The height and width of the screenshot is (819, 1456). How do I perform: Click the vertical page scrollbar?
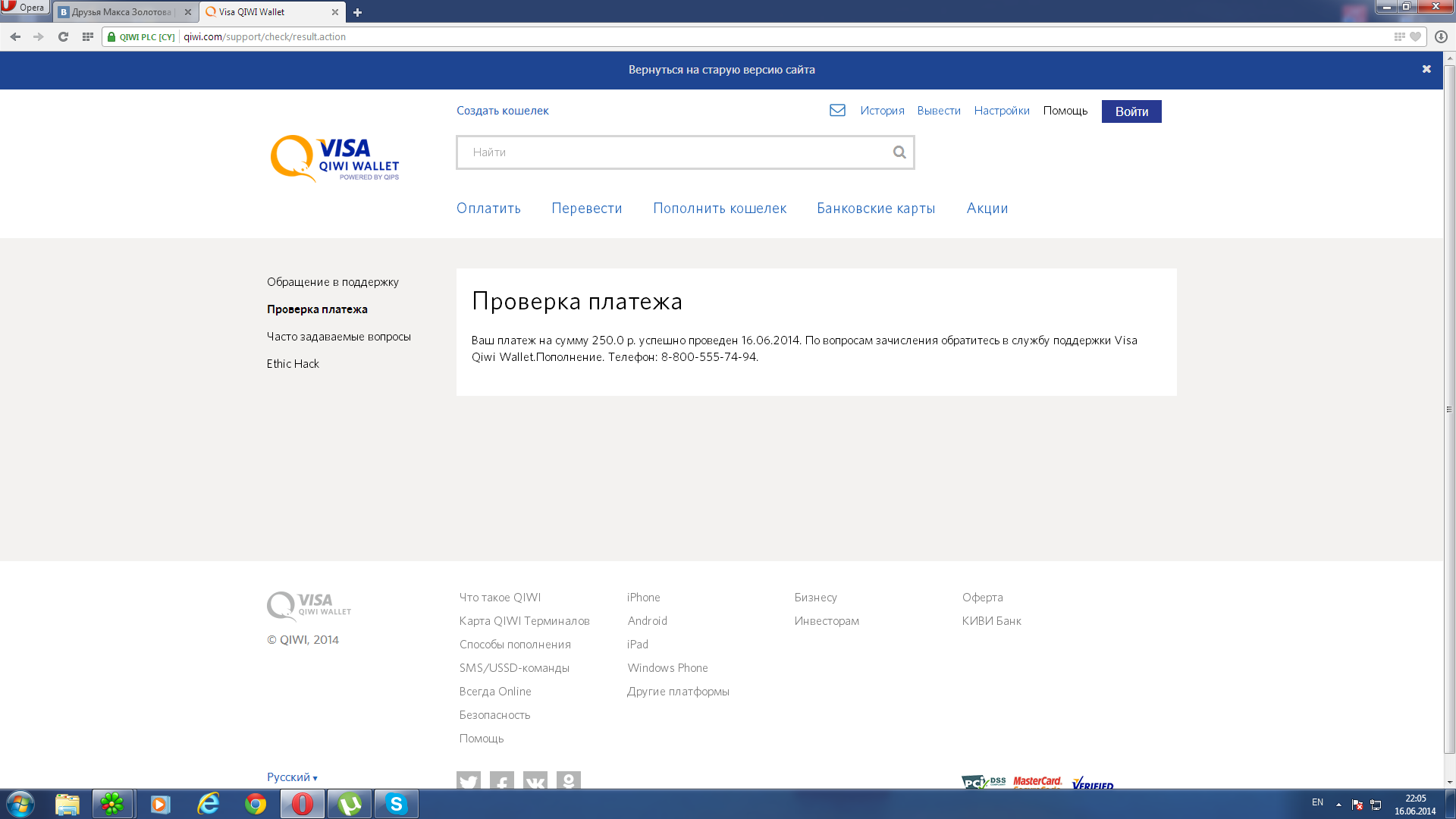[1449, 409]
